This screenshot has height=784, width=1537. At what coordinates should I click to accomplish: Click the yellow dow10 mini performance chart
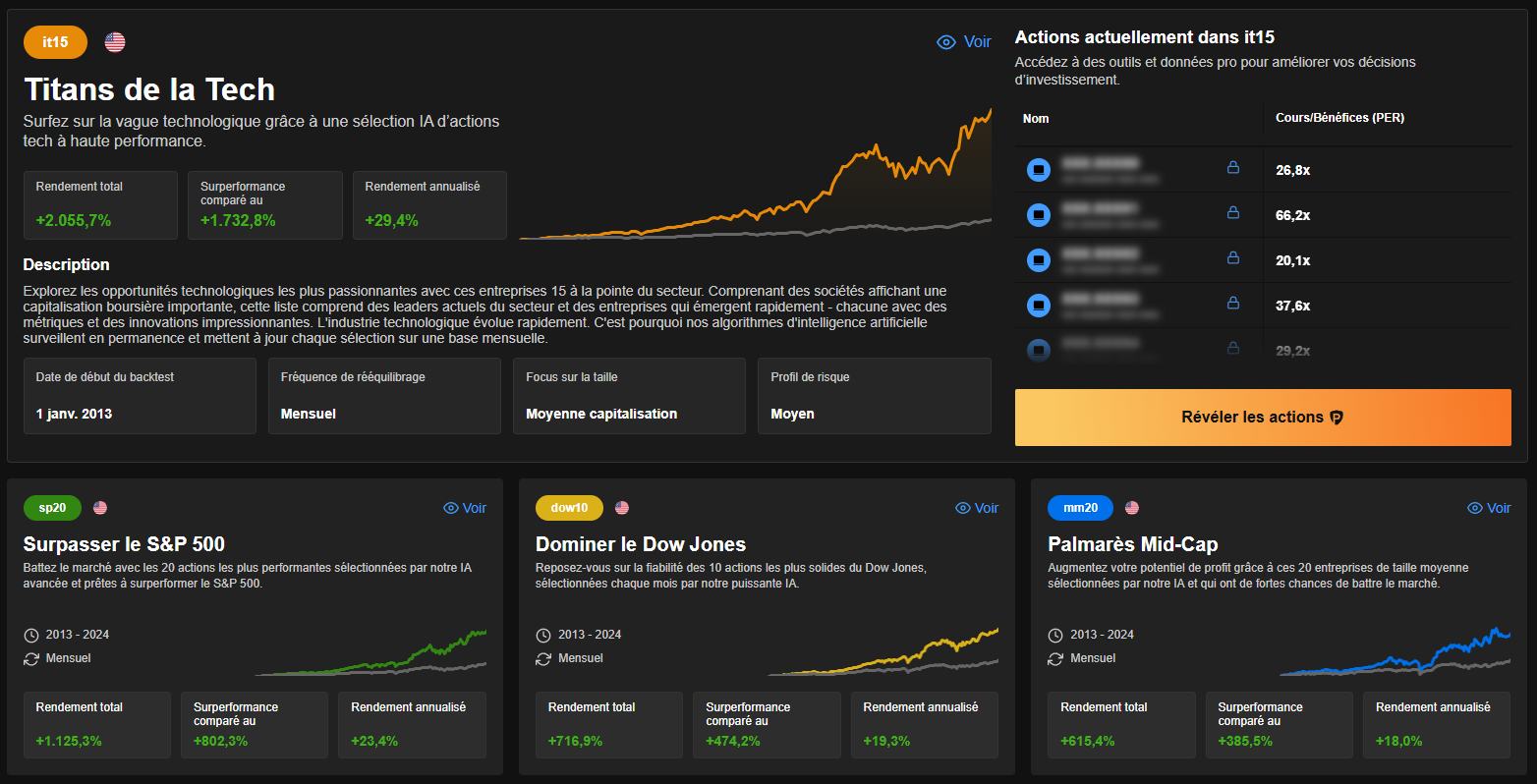[x=882, y=652]
